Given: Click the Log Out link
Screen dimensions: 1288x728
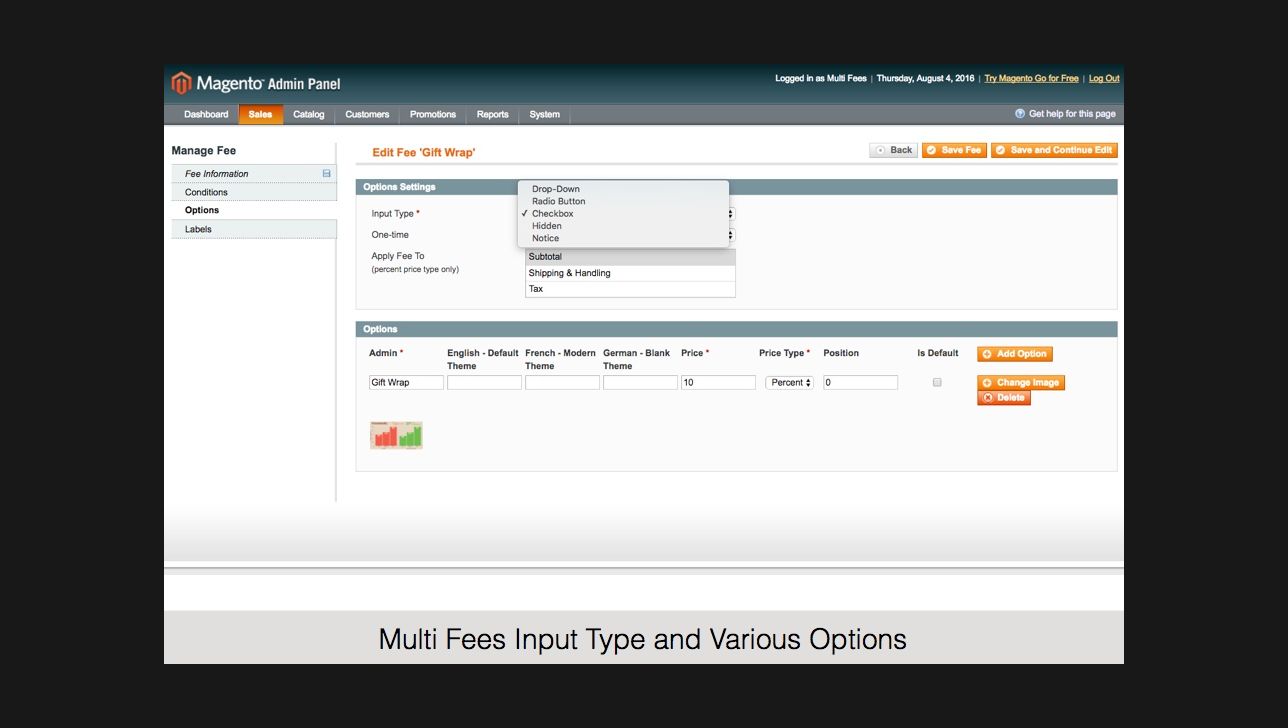Looking at the screenshot, I should click(x=1103, y=79).
